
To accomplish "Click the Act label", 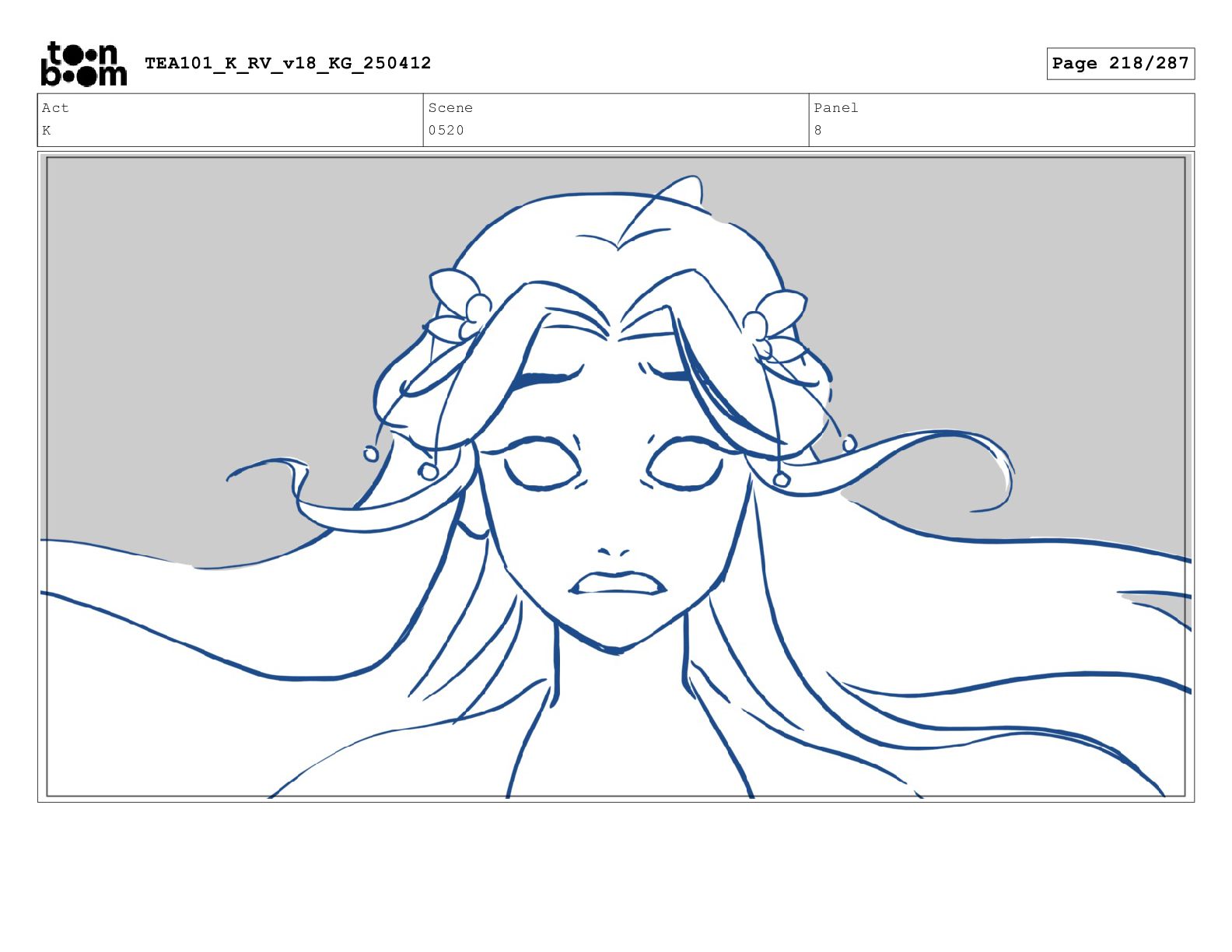I will [x=55, y=108].
